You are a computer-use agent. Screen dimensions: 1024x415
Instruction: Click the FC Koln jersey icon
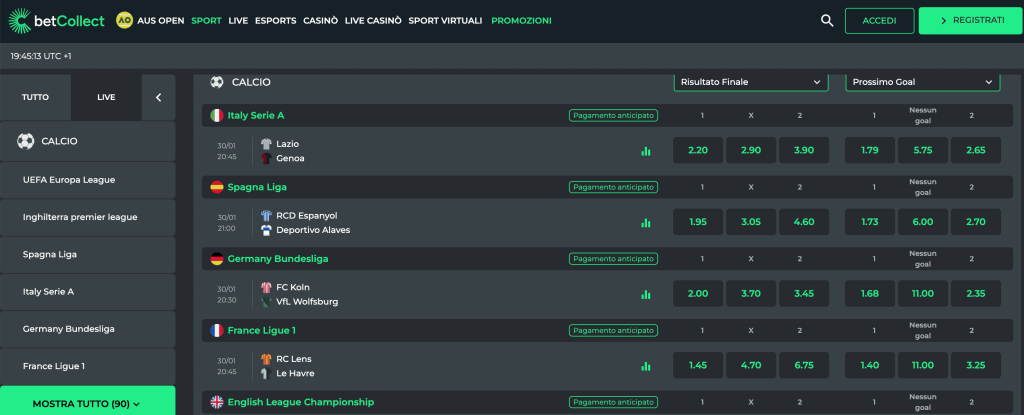[266, 288]
